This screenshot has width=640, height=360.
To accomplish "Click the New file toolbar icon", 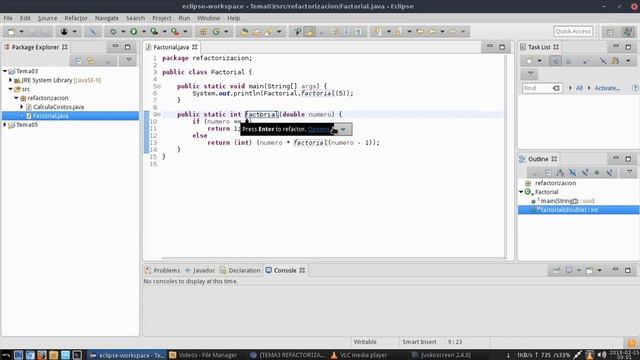I will [x=11, y=31].
